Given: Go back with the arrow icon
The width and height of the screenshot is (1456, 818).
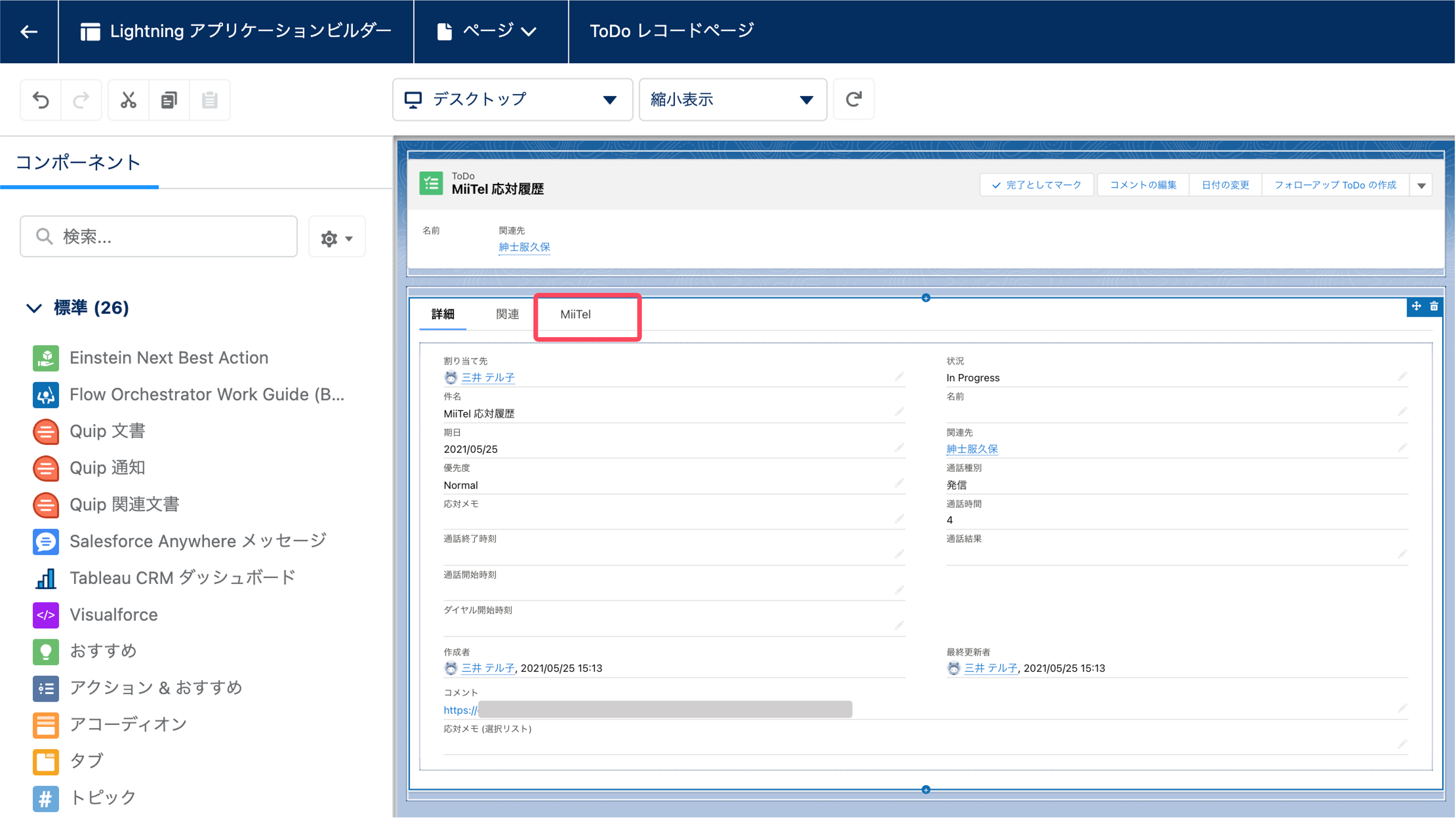Looking at the screenshot, I should point(29,32).
